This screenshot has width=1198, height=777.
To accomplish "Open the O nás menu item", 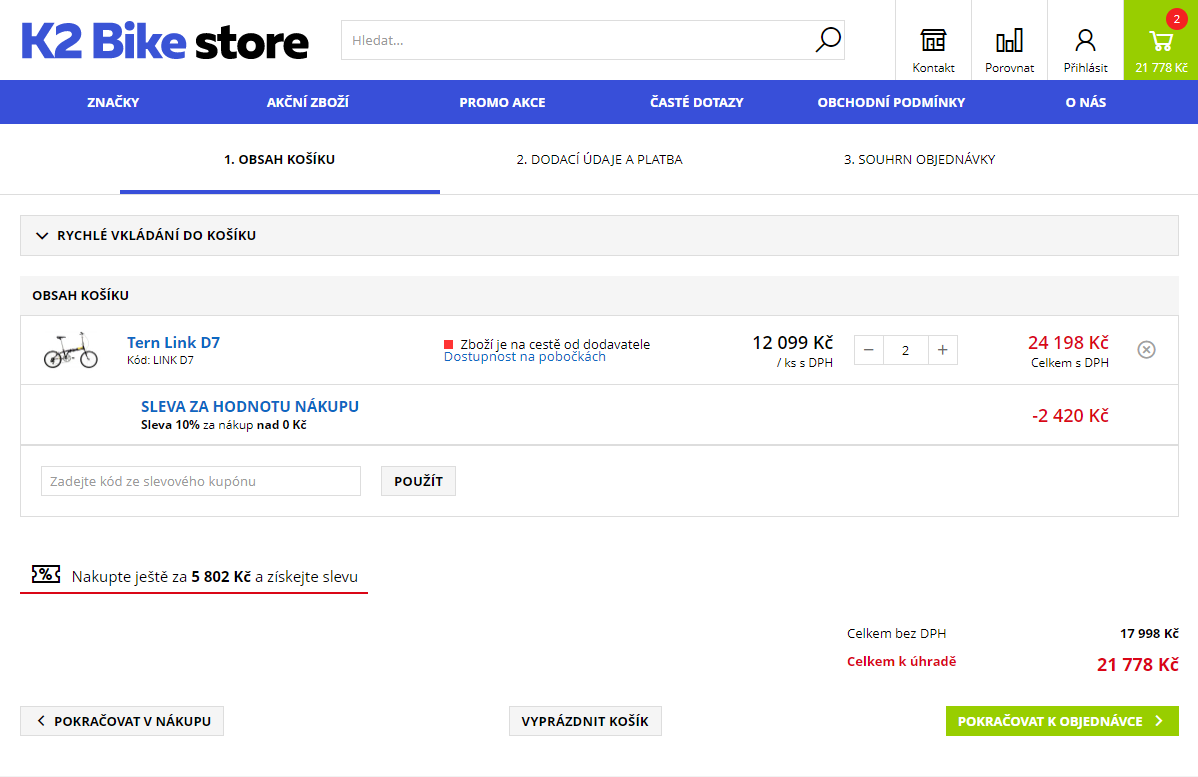I will (1086, 102).
